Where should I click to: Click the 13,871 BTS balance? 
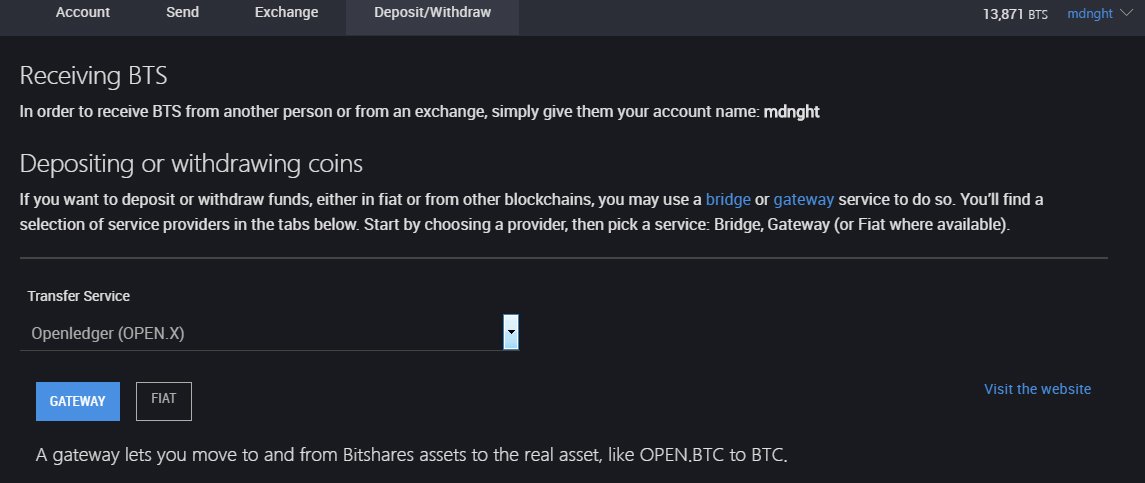coord(1016,15)
